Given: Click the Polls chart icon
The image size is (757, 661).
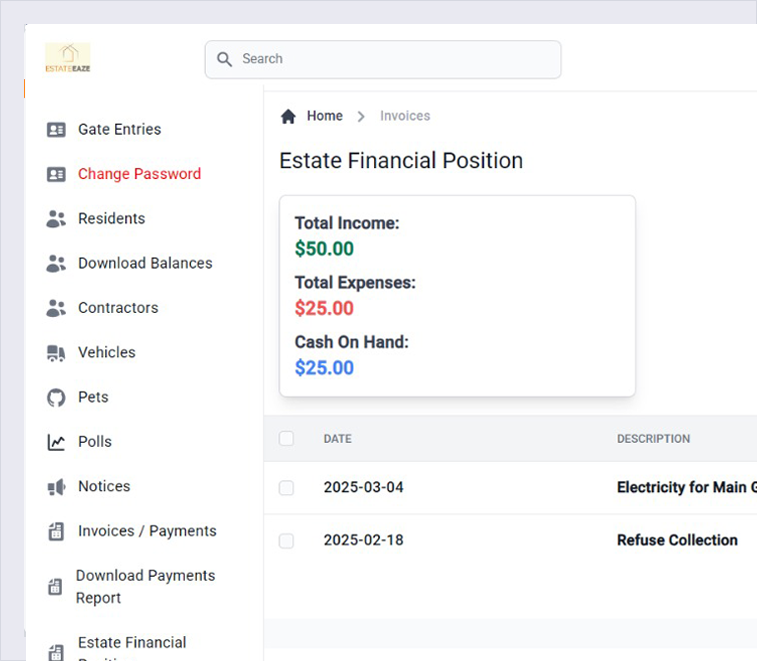Looking at the screenshot, I should (56, 442).
